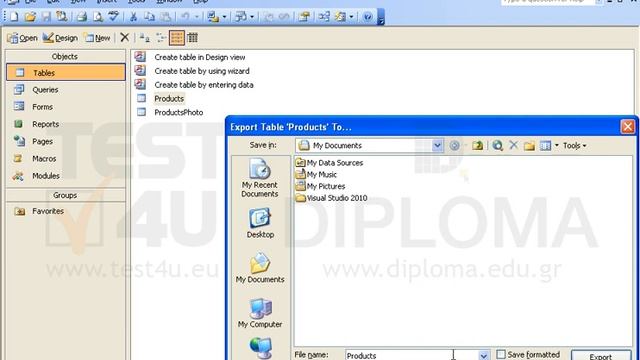Open the Relationships window icon
Viewport: 640px width, 360px height.
click(324, 17)
